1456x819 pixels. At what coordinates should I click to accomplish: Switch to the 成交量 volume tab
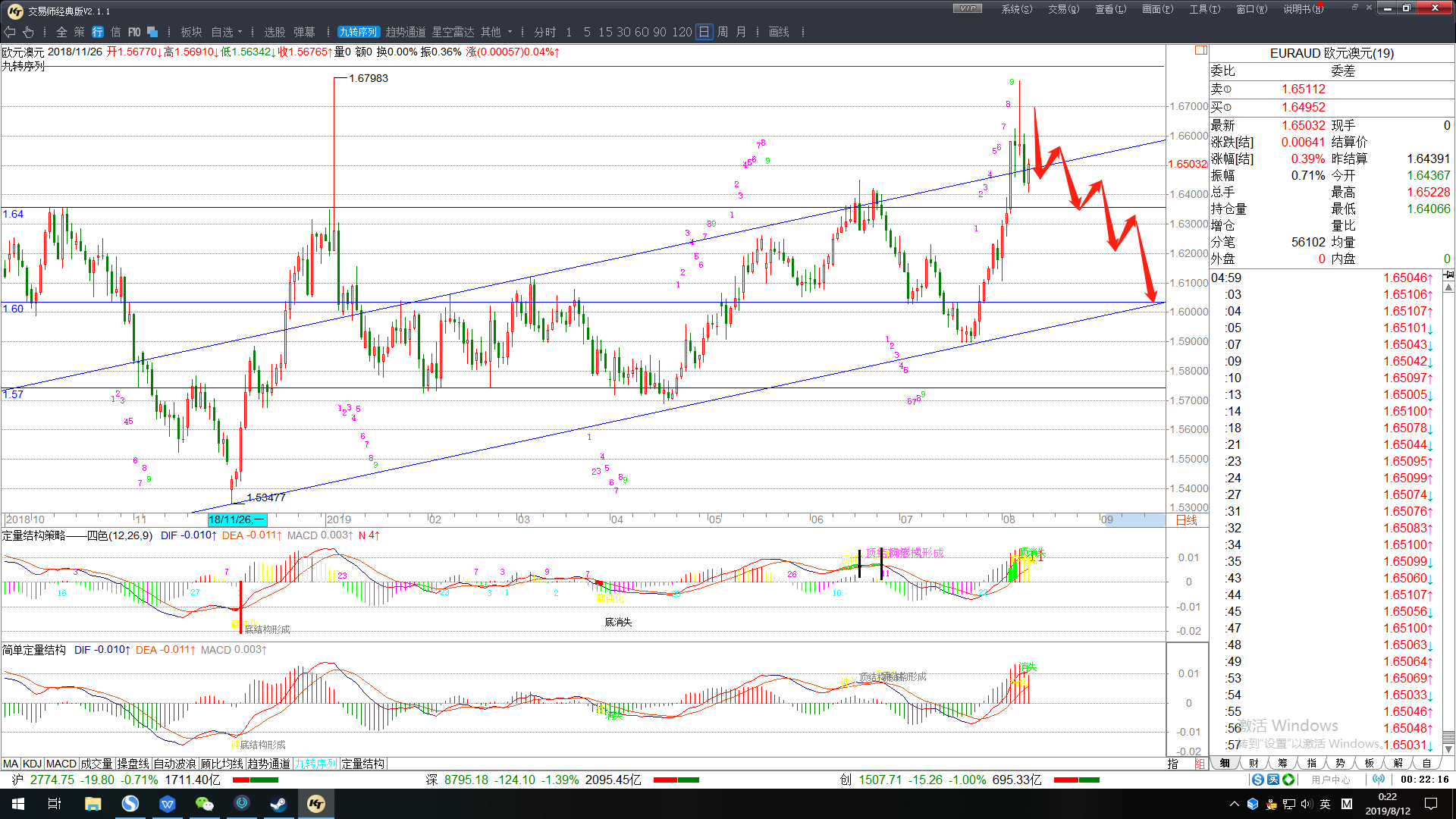[x=96, y=764]
